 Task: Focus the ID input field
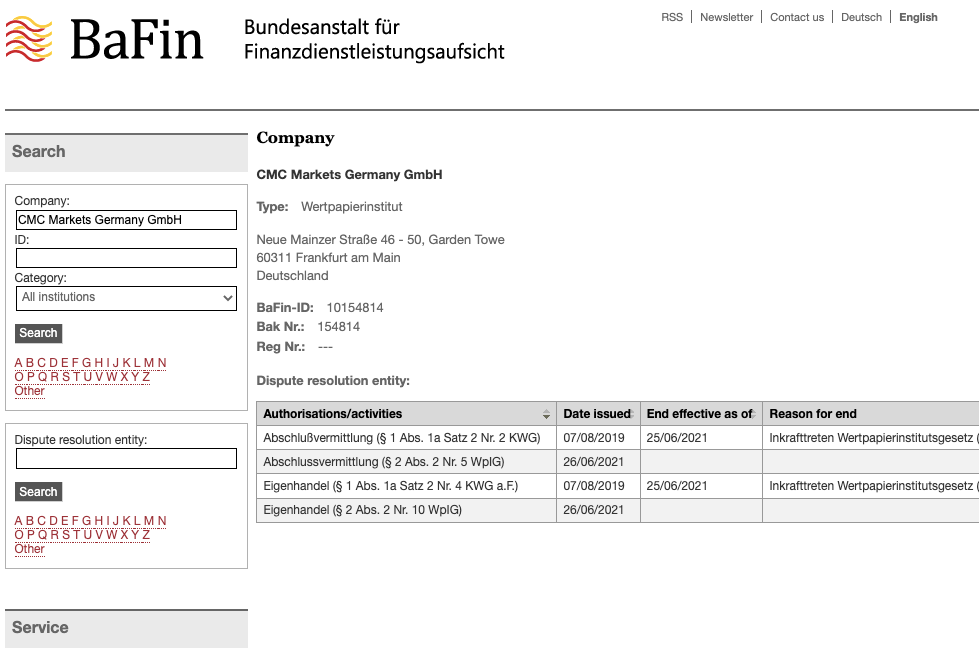click(126, 258)
